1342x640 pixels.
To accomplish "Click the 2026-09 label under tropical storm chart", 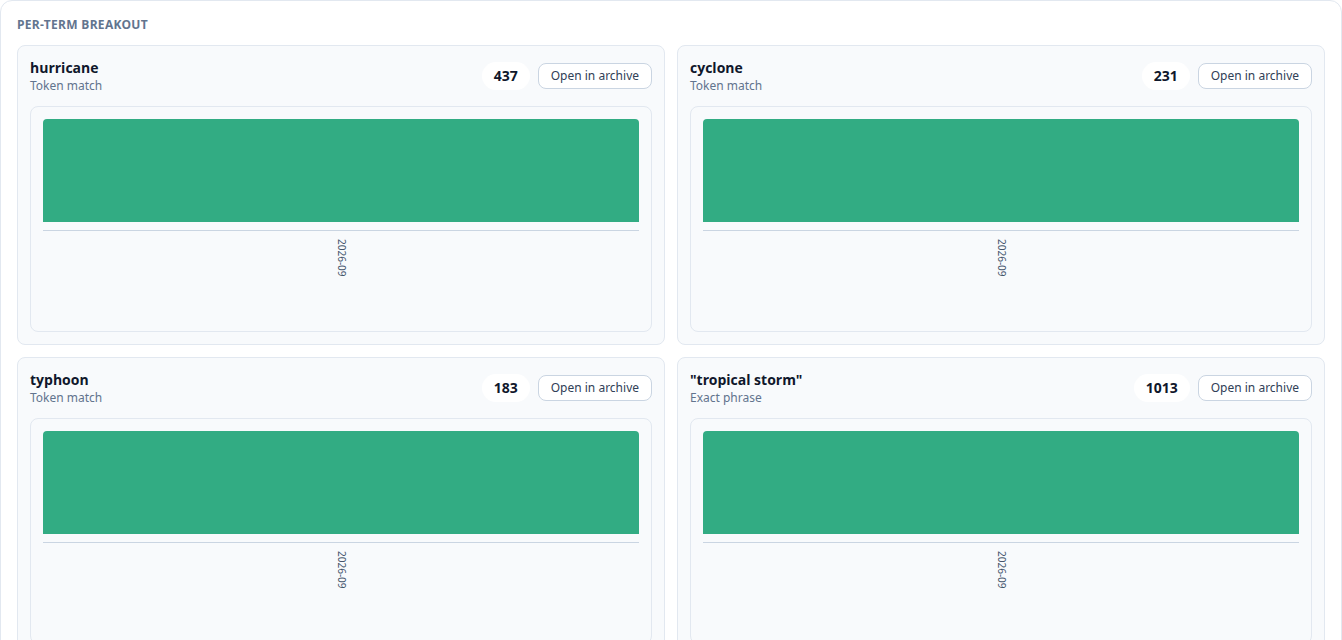I will point(1001,570).
